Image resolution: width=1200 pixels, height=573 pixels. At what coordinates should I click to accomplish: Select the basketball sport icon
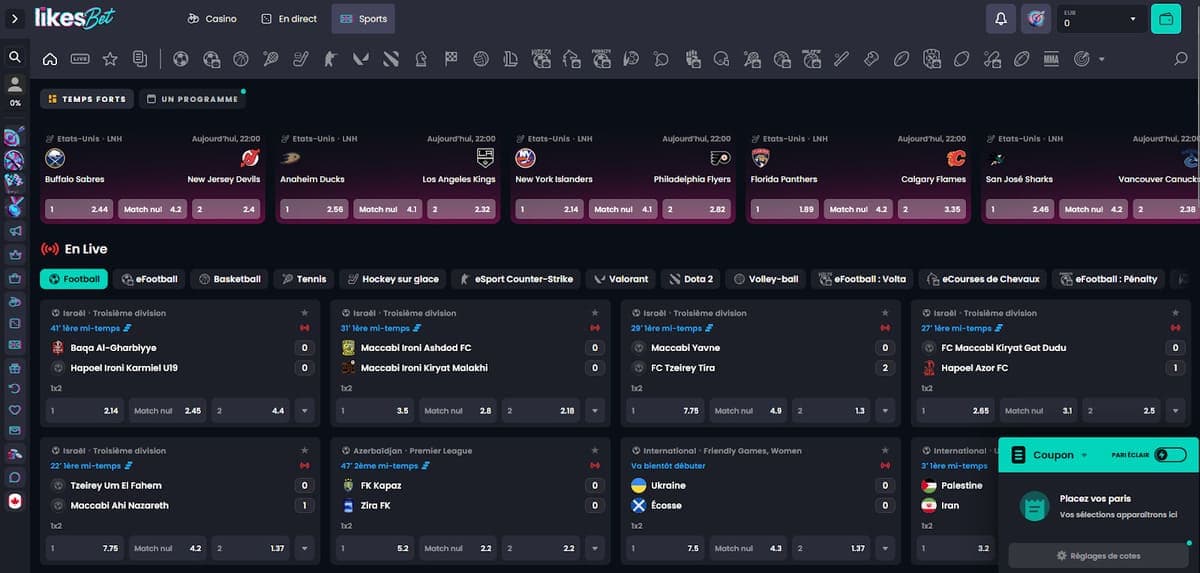click(241, 59)
